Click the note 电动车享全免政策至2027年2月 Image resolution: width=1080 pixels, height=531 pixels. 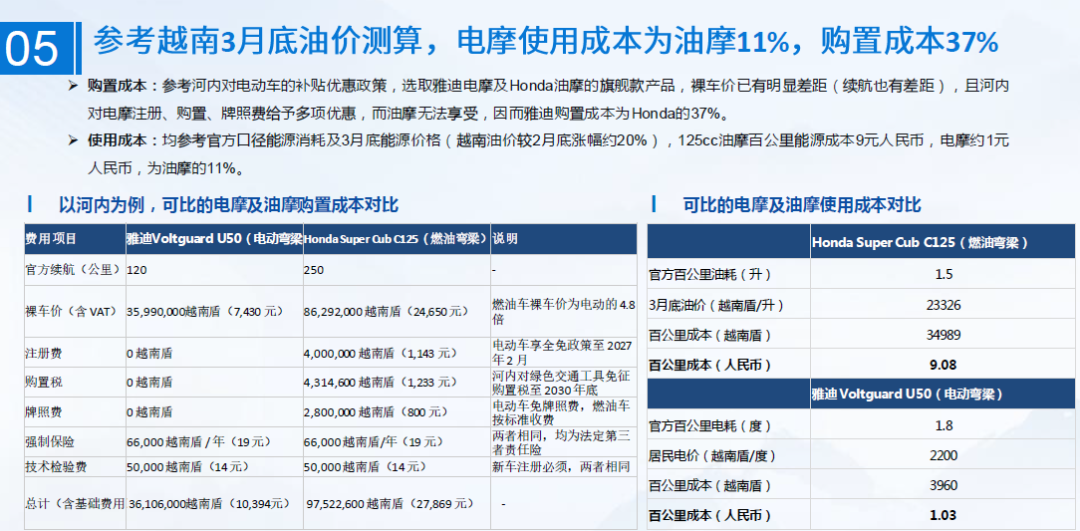pyautogui.click(x=563, y=352)
